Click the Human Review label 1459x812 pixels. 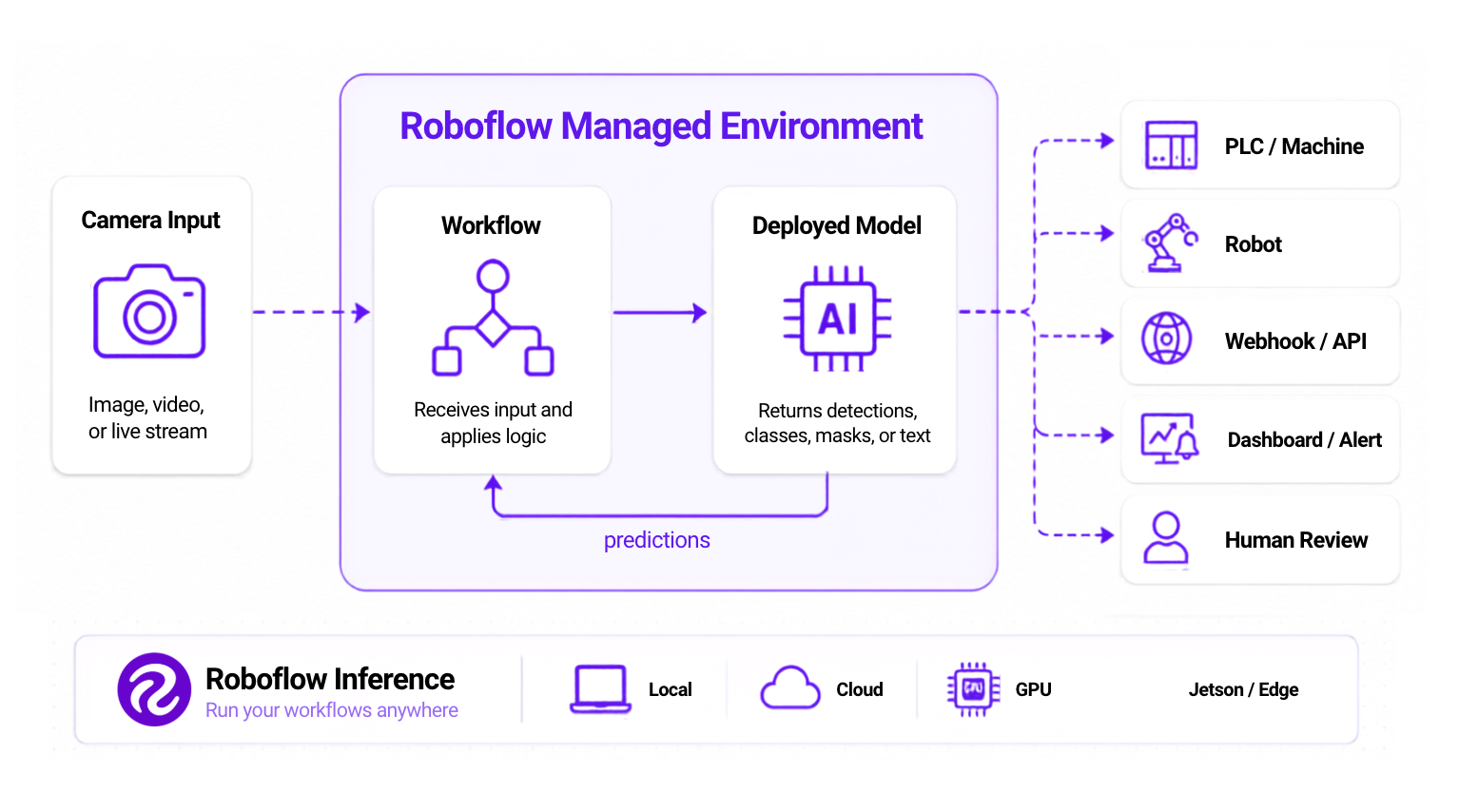tap(1295, 540)
